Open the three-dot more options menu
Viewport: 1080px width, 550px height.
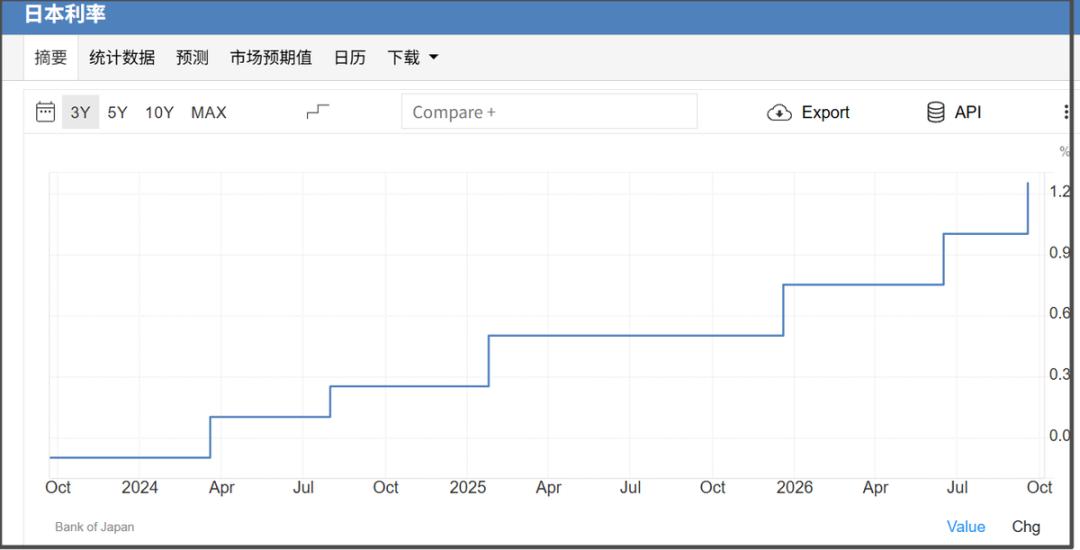1066,112
